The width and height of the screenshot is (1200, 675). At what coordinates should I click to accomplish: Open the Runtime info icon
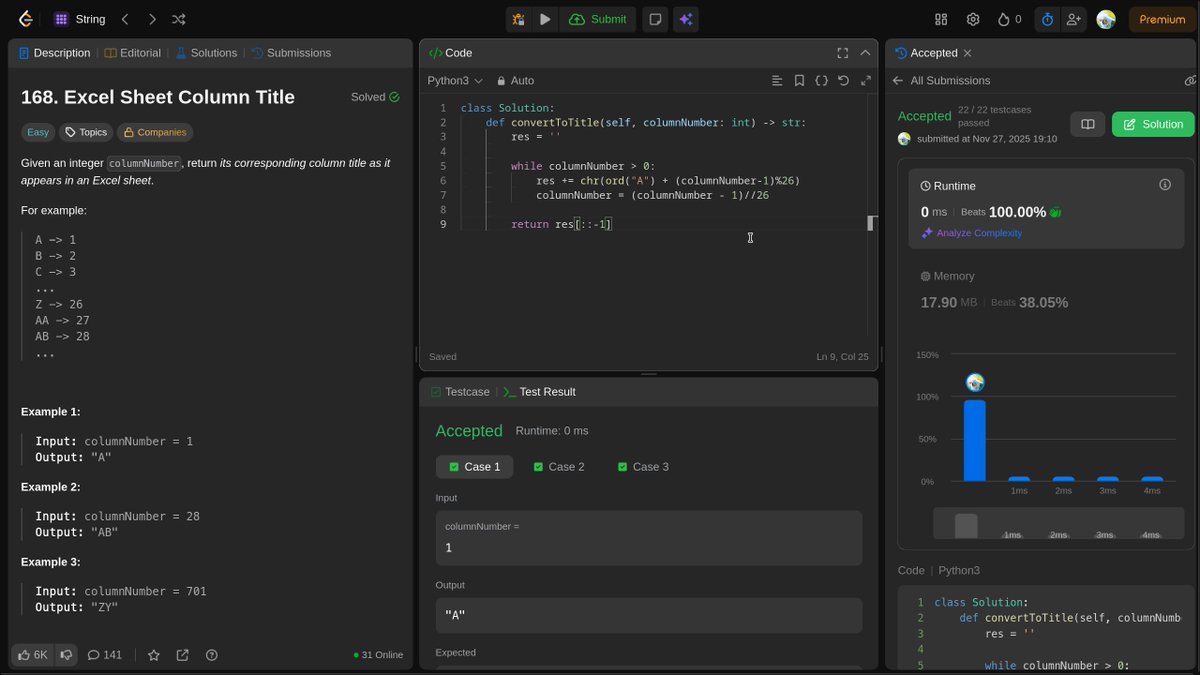point(1164,185)
